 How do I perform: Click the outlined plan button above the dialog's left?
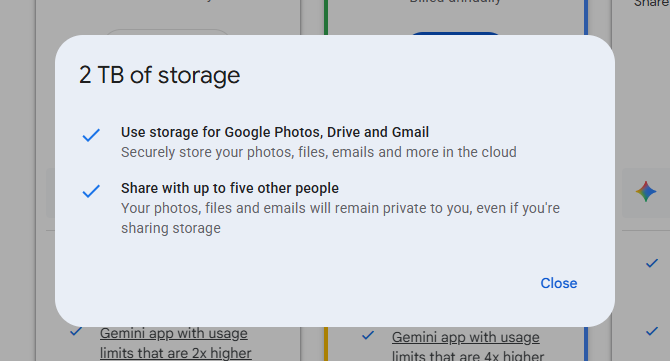coord(167,32)
